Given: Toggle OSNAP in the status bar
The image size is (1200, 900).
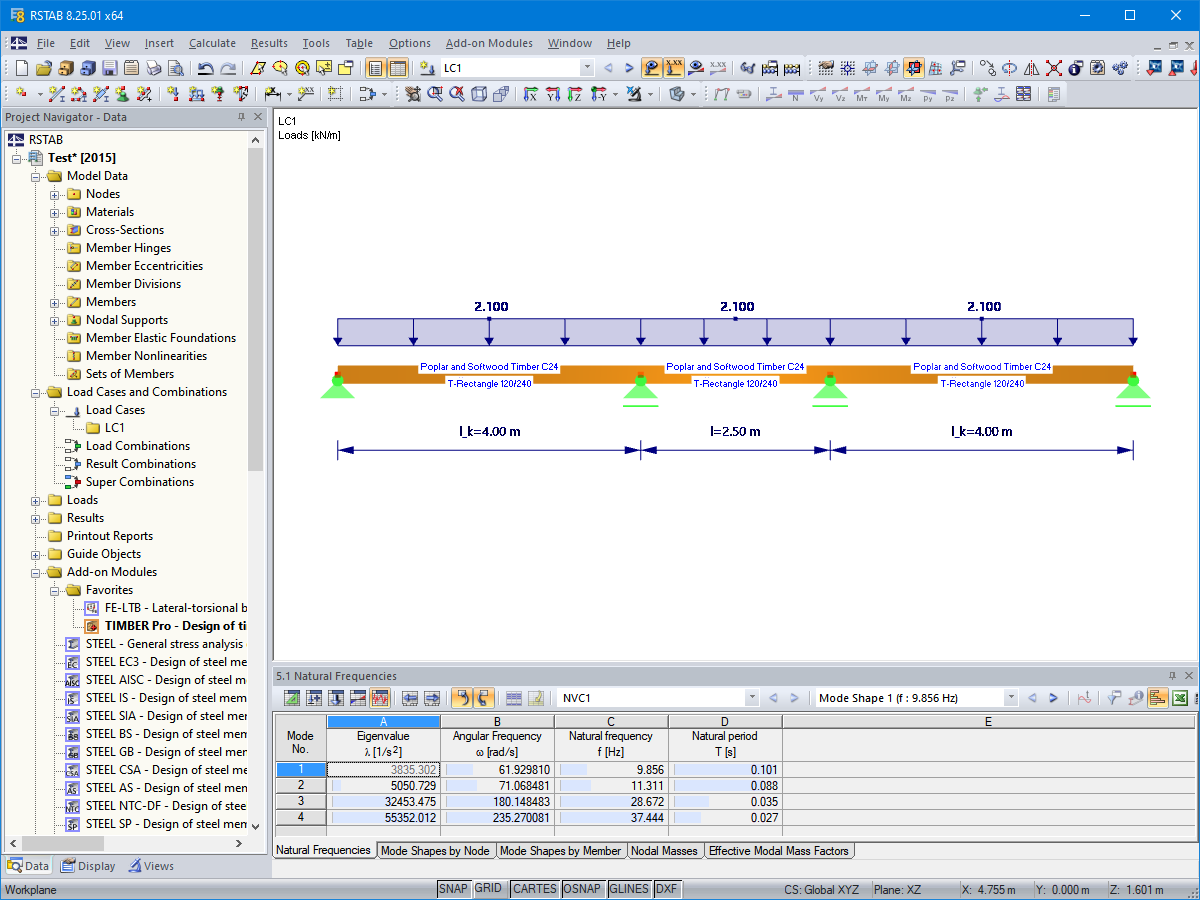Looking at the screenshot, I should tap(583, 888).
